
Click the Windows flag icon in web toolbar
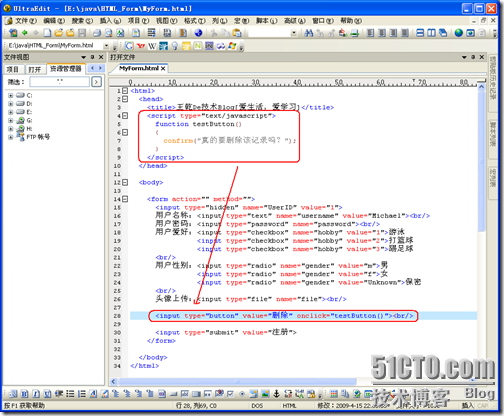point(232,46)
